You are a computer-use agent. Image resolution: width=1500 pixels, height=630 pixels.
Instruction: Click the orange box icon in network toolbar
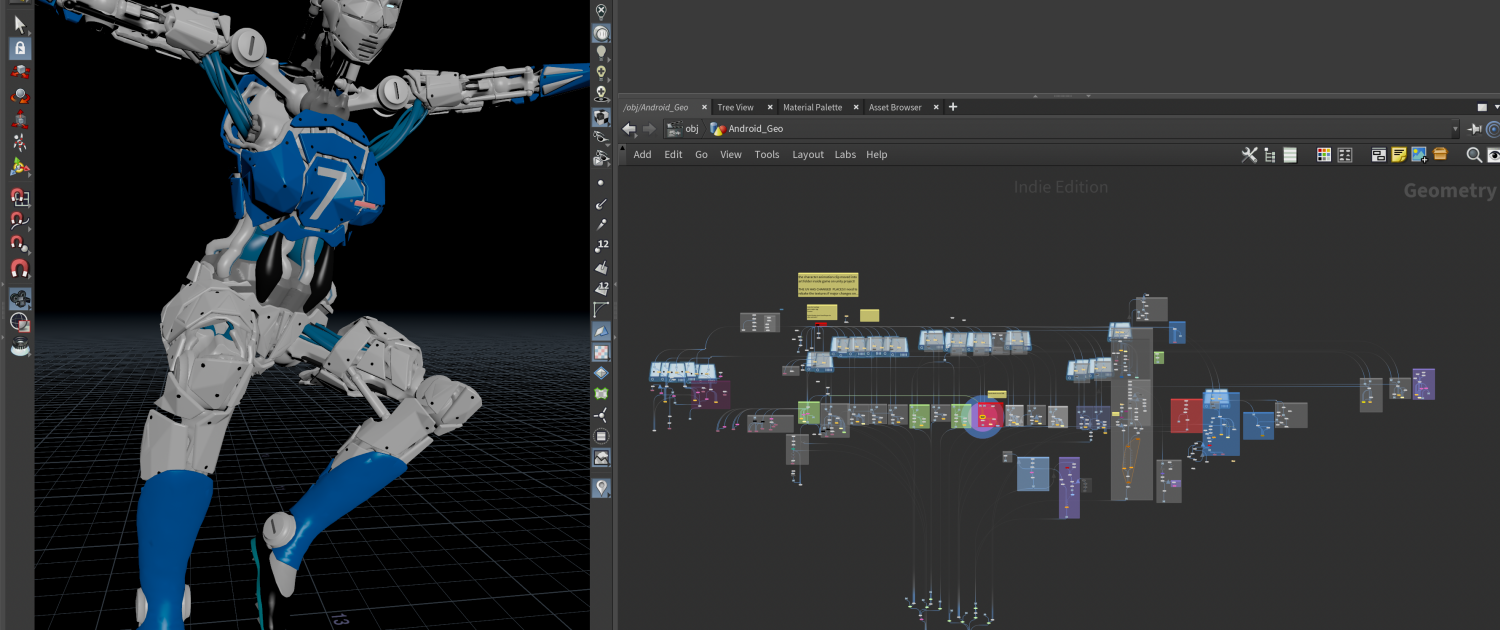pyautogui.click(x=1440, y=155)
